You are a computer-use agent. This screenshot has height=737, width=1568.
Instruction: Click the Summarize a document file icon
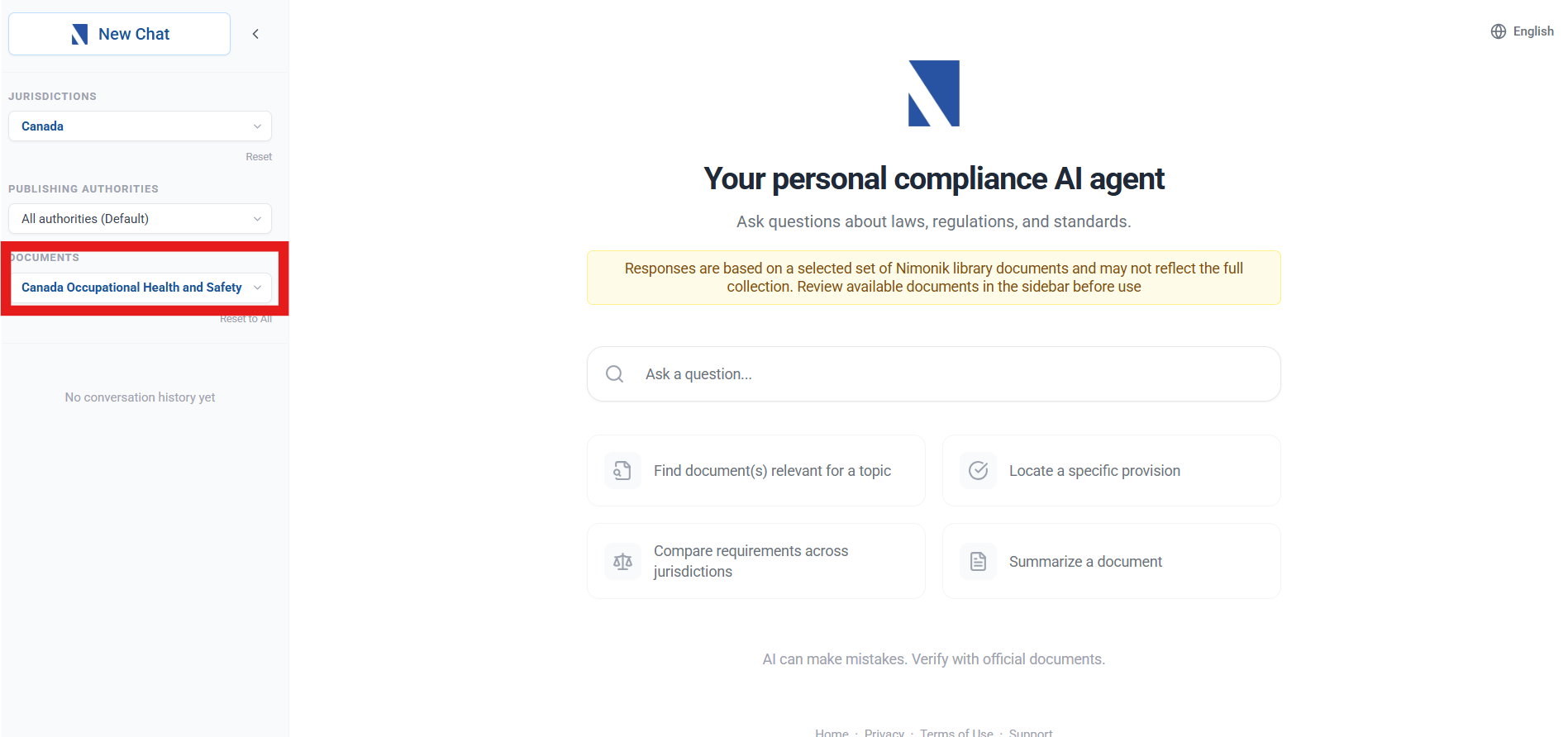(978, 562)
